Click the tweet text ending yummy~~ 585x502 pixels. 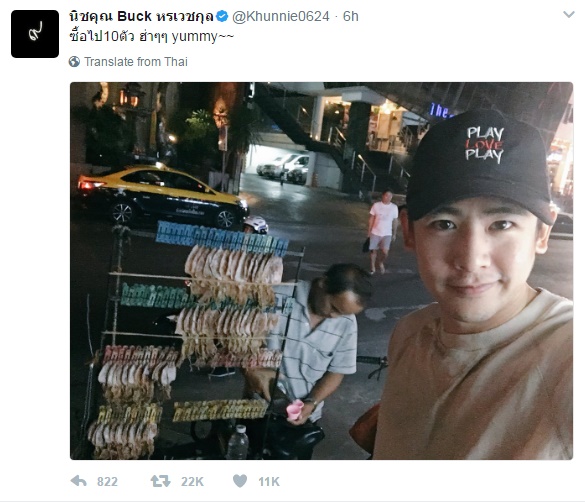(151, 37)
